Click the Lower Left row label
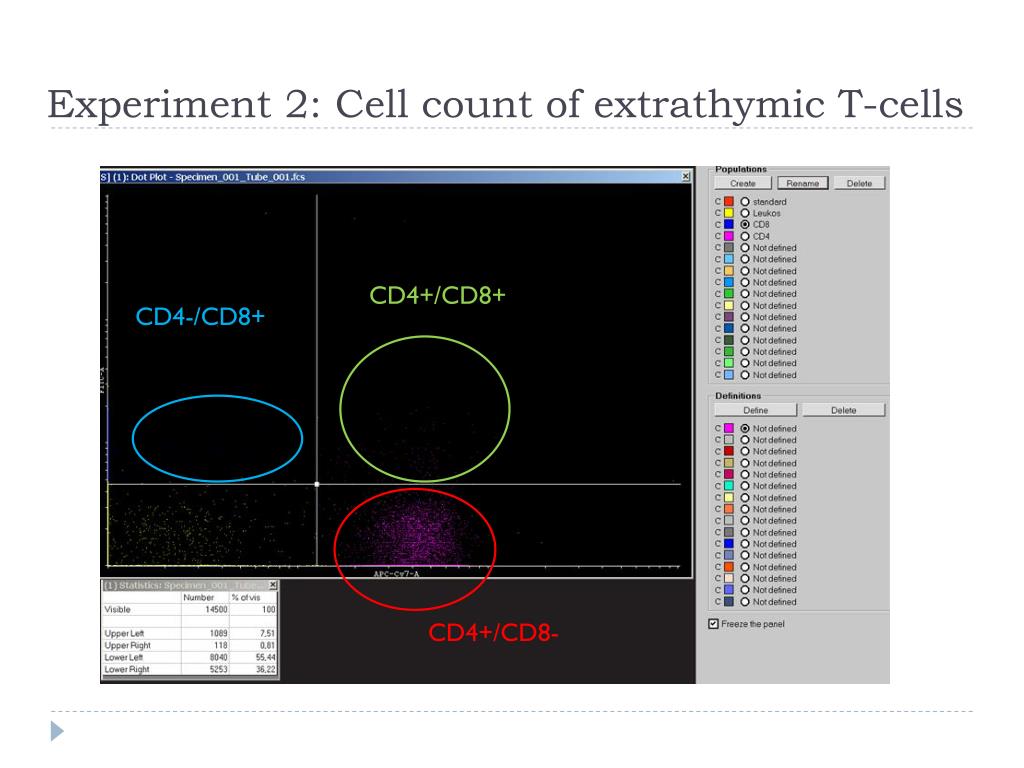 [123, 658]
